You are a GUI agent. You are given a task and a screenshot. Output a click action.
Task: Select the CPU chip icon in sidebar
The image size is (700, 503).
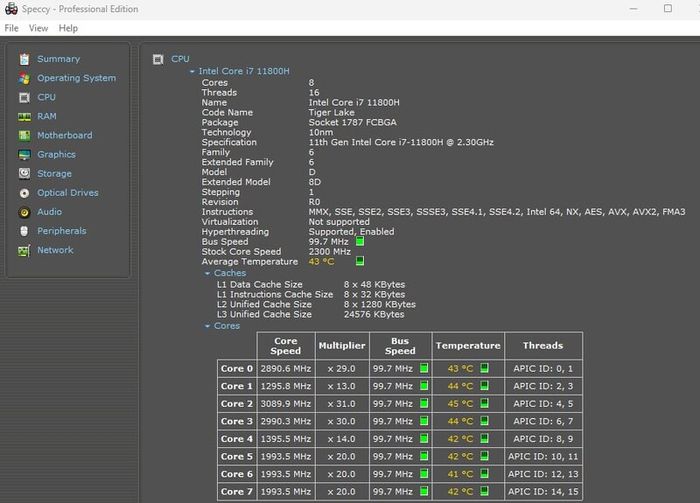tap(24, 98)
